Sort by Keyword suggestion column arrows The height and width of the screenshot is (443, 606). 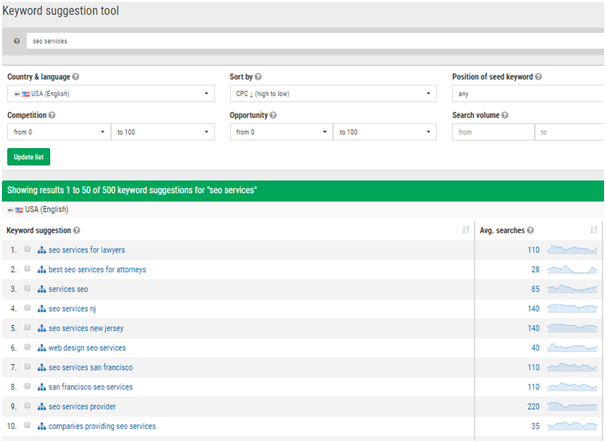tap(466, 230)
